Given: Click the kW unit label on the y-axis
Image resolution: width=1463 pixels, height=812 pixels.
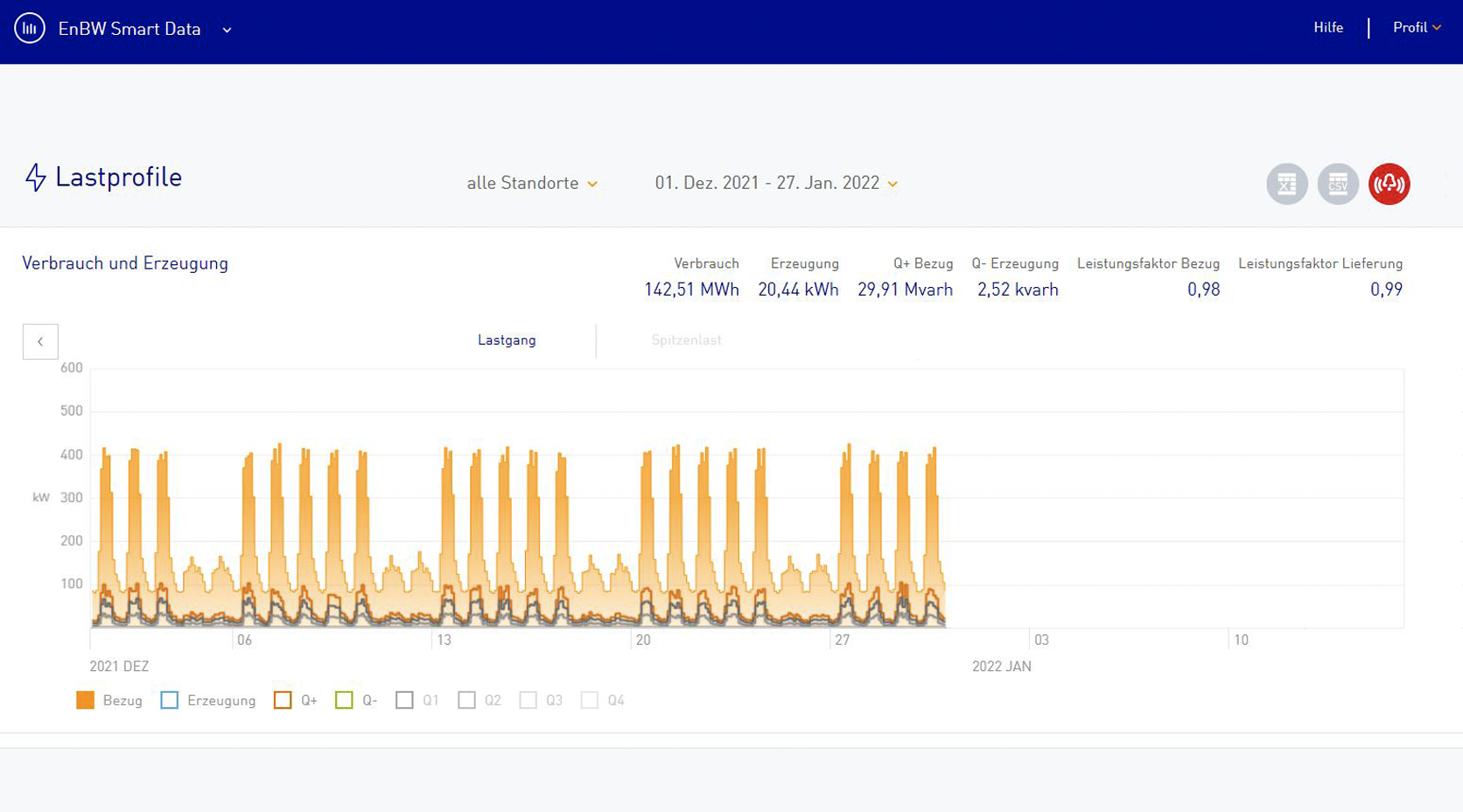Looking at the screenshot, I should click(41, 498).
